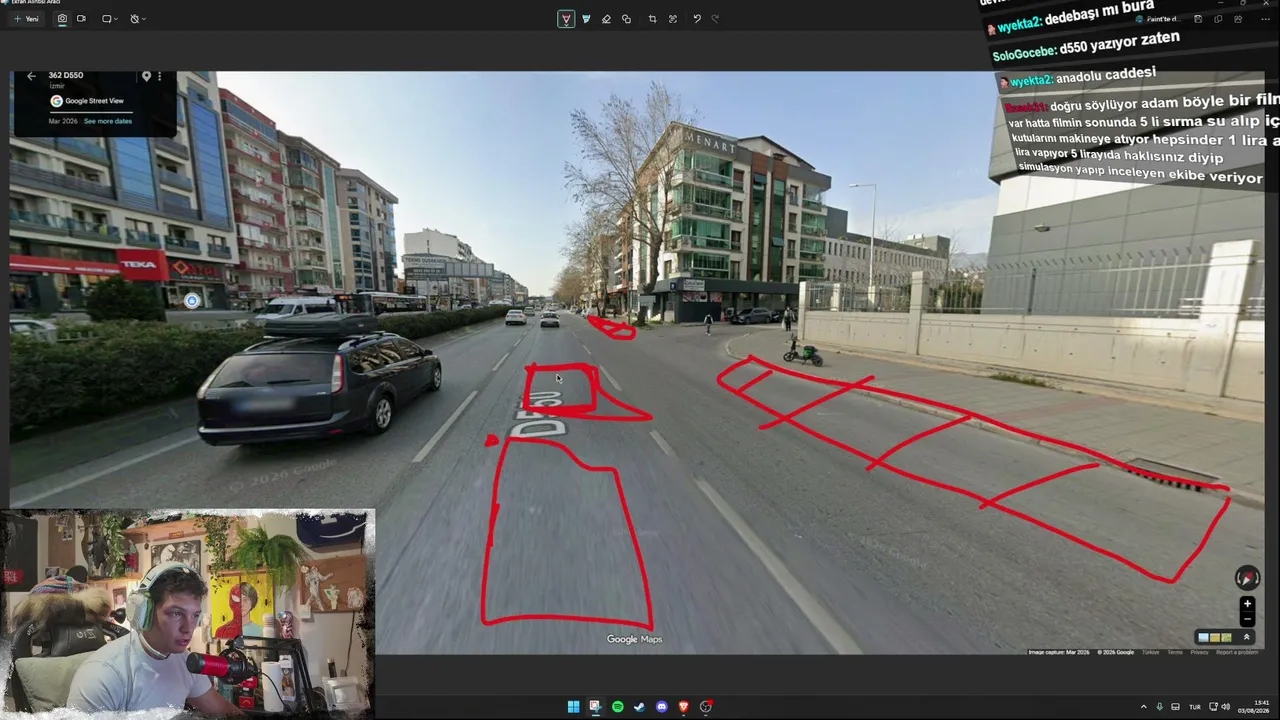
Task: Select the middle map layer thumbnail
Action: pos(1215,637)
